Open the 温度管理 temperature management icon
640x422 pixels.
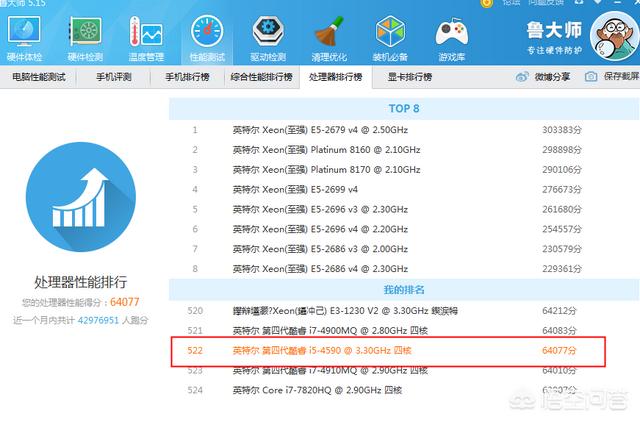[x=146, y=38]
